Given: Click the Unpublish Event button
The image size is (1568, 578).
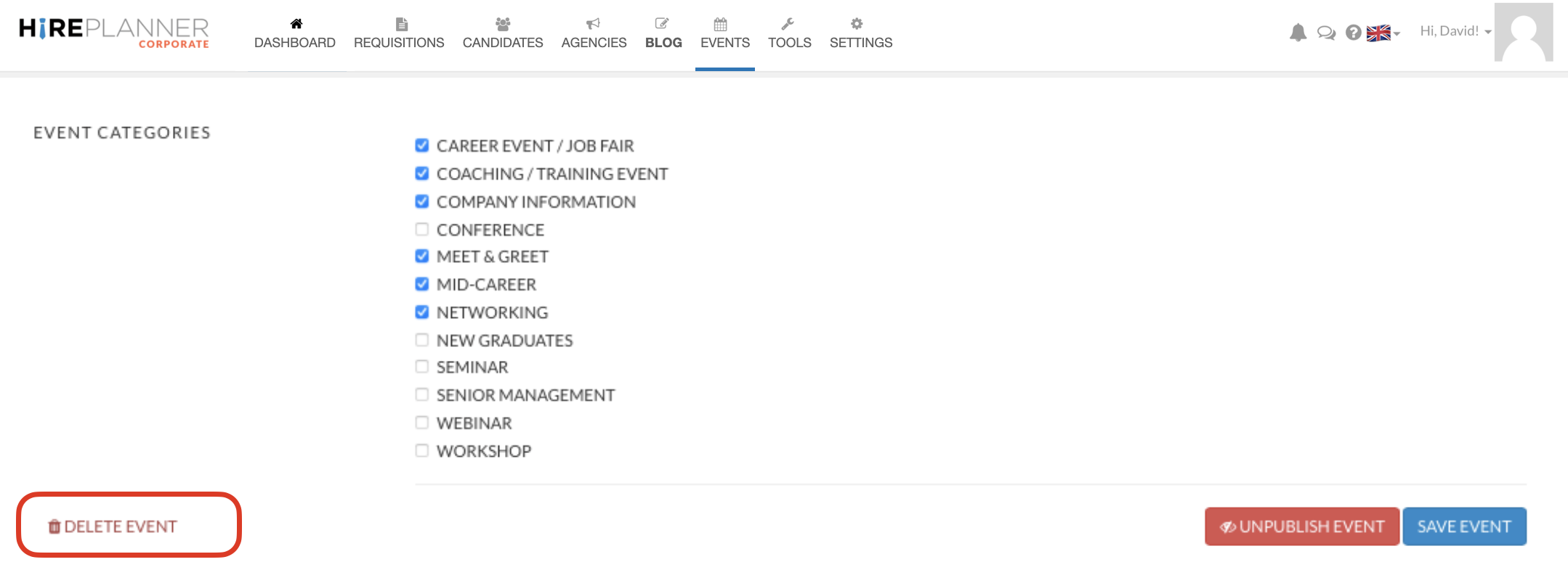Looking at the screenshot, I should click(x=1302, y=526).
